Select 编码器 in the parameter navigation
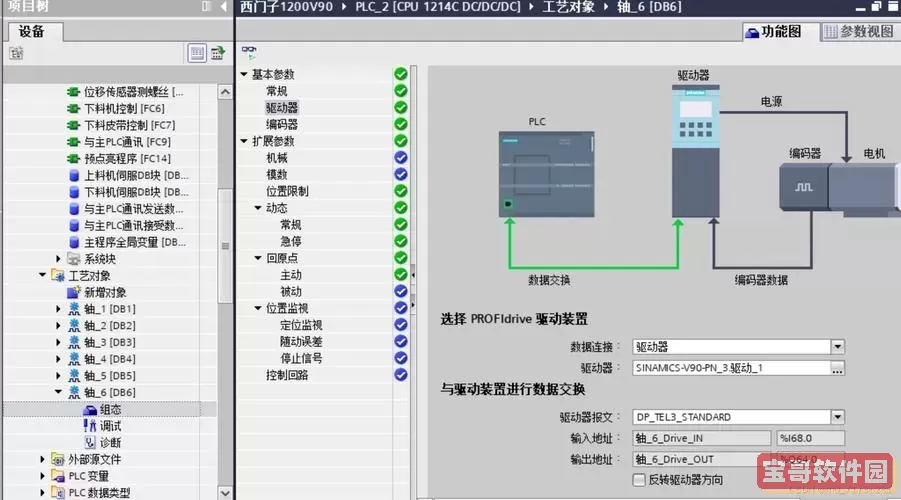The height and width of the screenshot is (500, 901). click(282, 124)
